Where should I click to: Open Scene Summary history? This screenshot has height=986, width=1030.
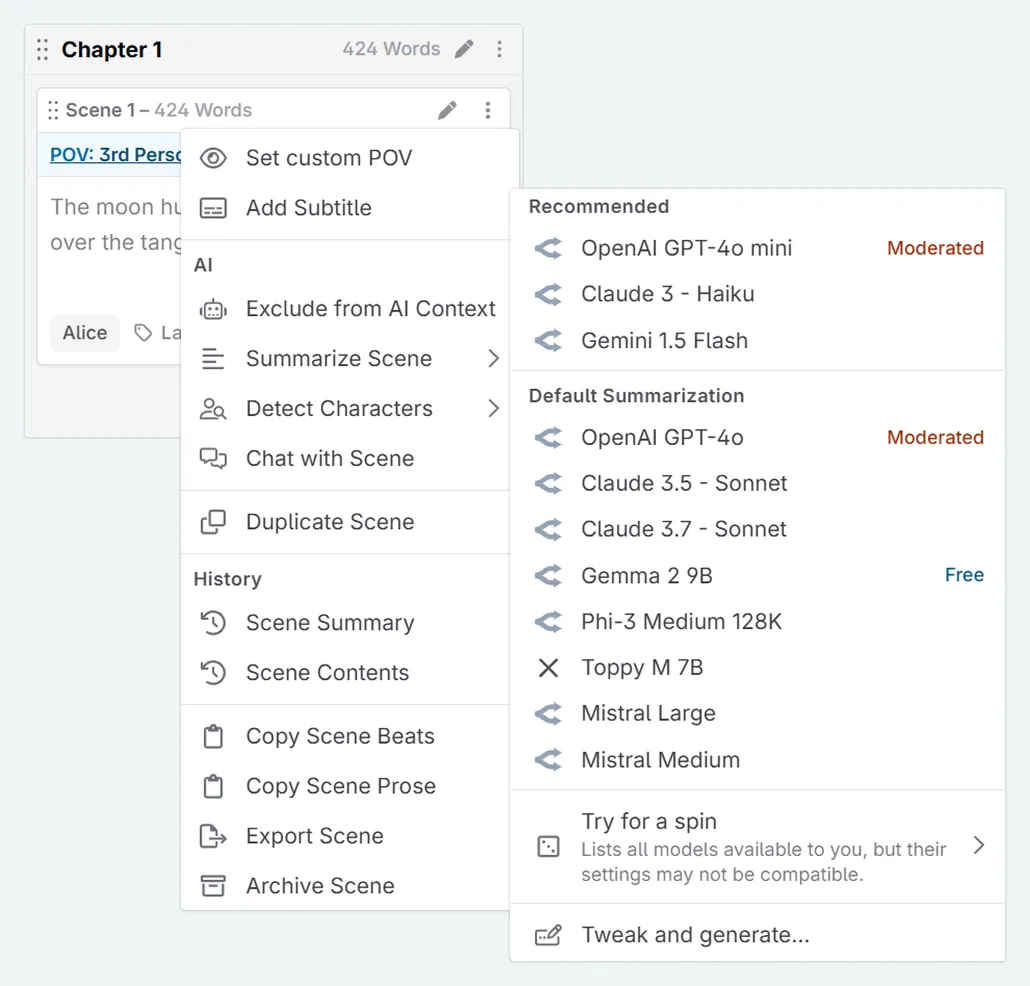(x=329, y=623)
